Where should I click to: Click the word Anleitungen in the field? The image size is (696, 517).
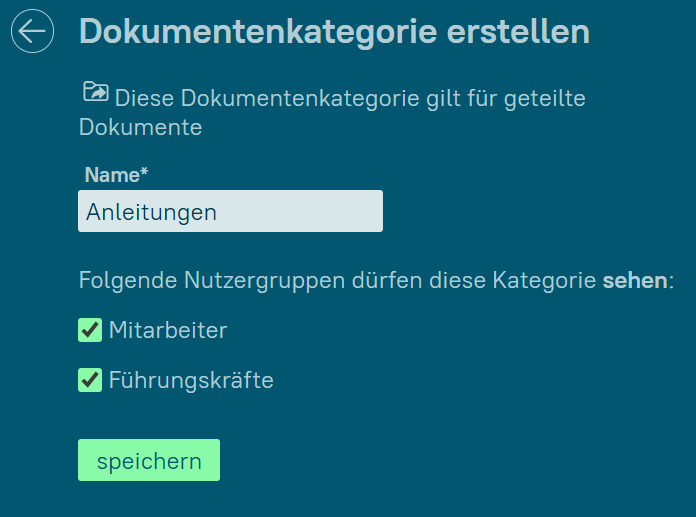pos(151,212)
